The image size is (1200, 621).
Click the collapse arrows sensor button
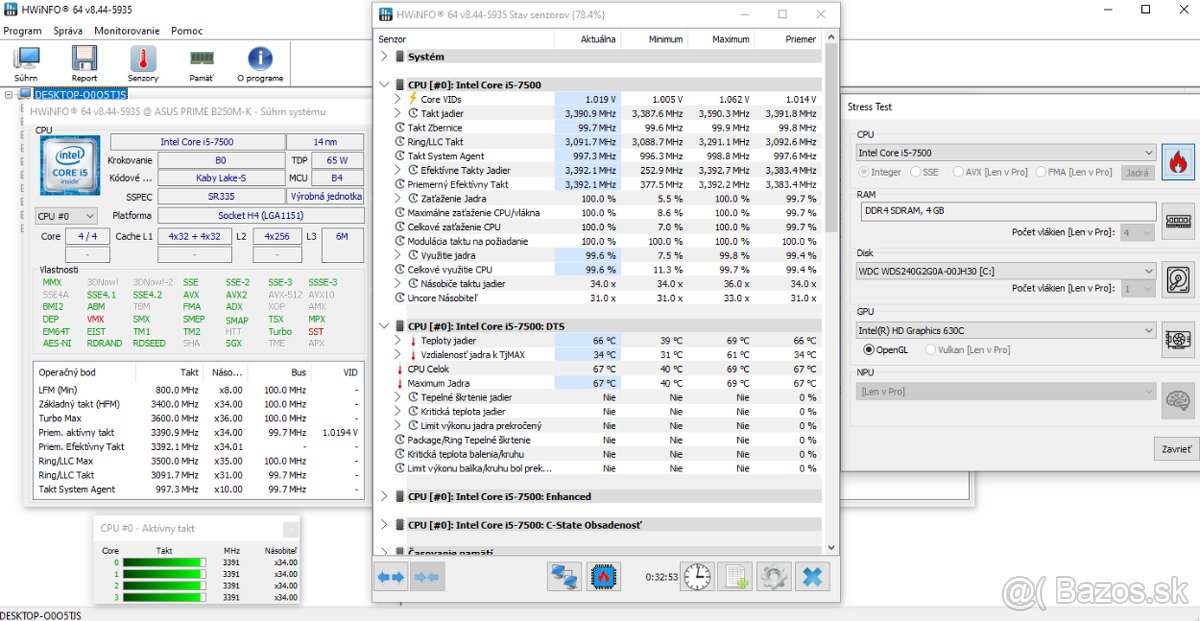(426, 576)
